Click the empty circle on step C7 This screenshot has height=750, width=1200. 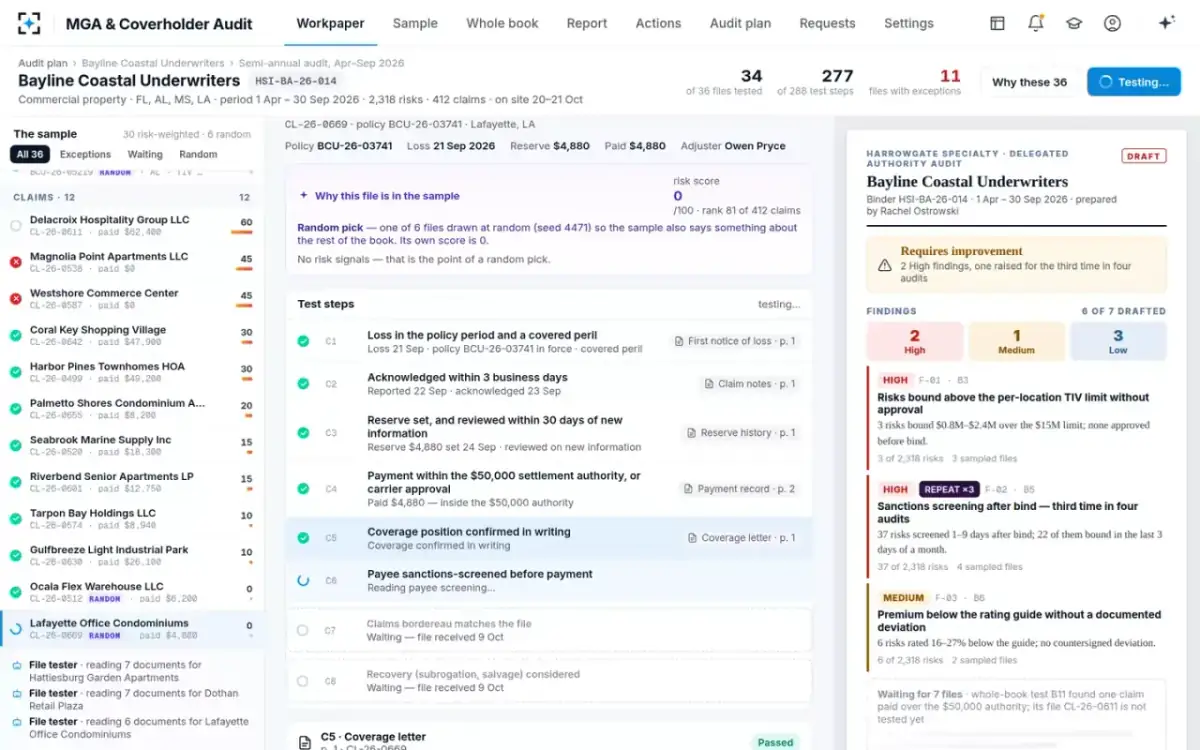tap(303, 630)
